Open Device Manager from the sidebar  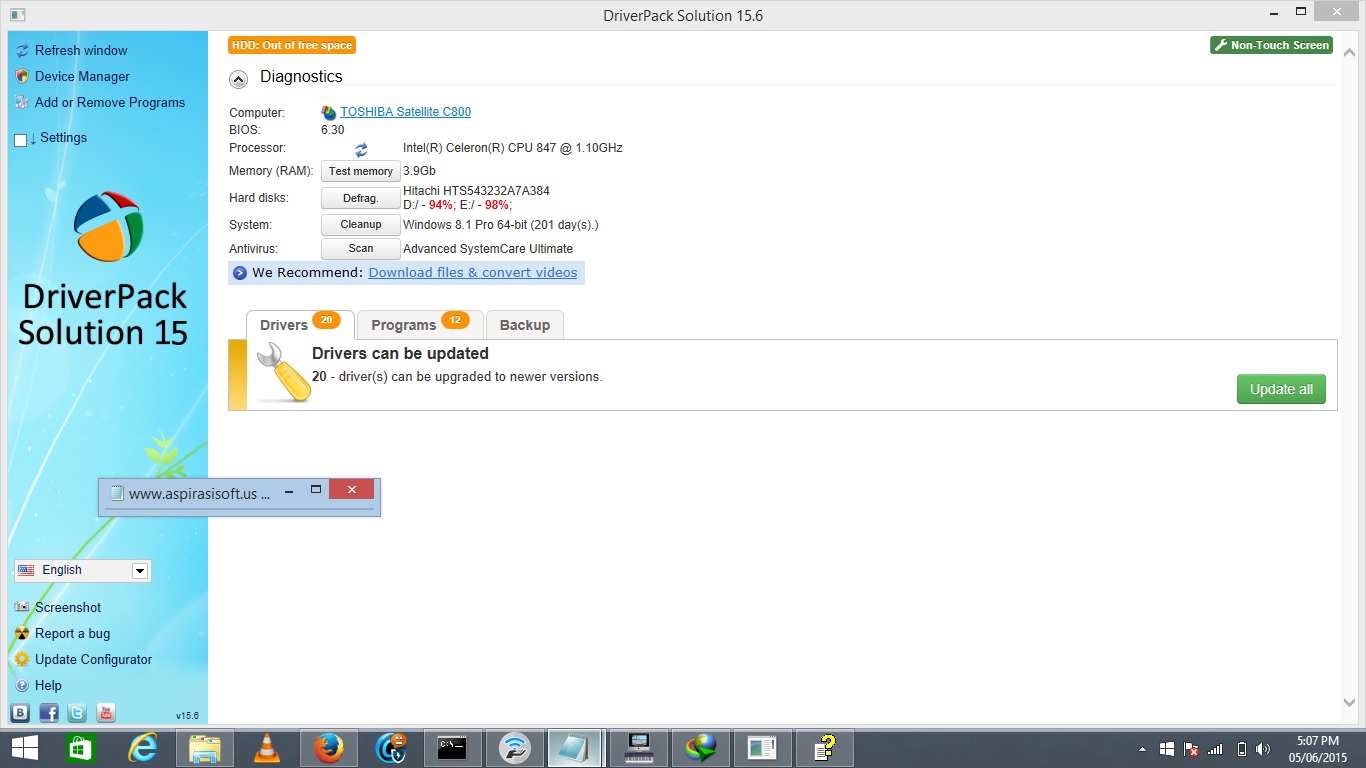pyautogui.click(x=82, y=76)
